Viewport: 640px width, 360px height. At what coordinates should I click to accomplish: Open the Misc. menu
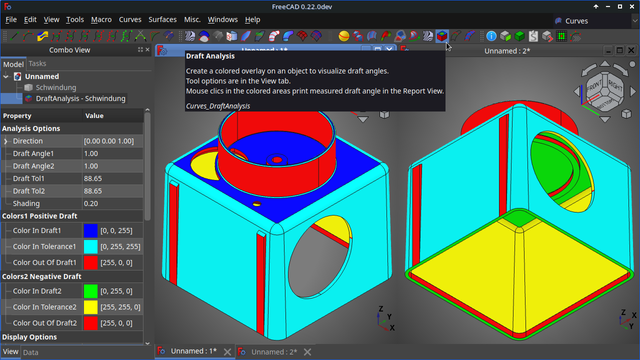pos(192,20)
